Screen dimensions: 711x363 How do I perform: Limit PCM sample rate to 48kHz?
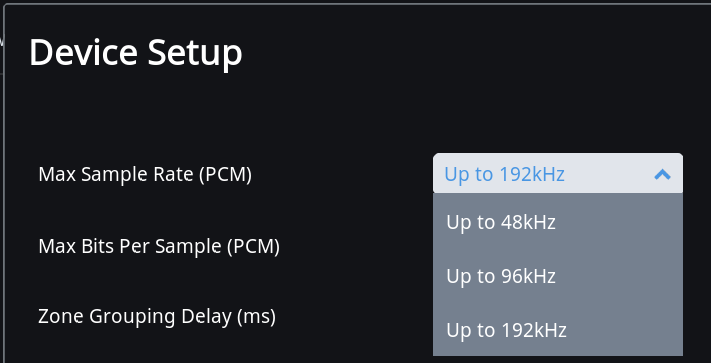pos(558,222)
